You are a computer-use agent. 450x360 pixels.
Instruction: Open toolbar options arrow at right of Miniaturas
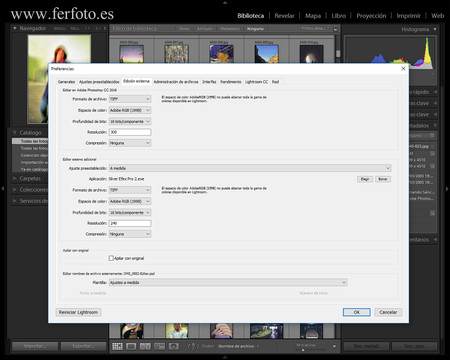(334, 346)
